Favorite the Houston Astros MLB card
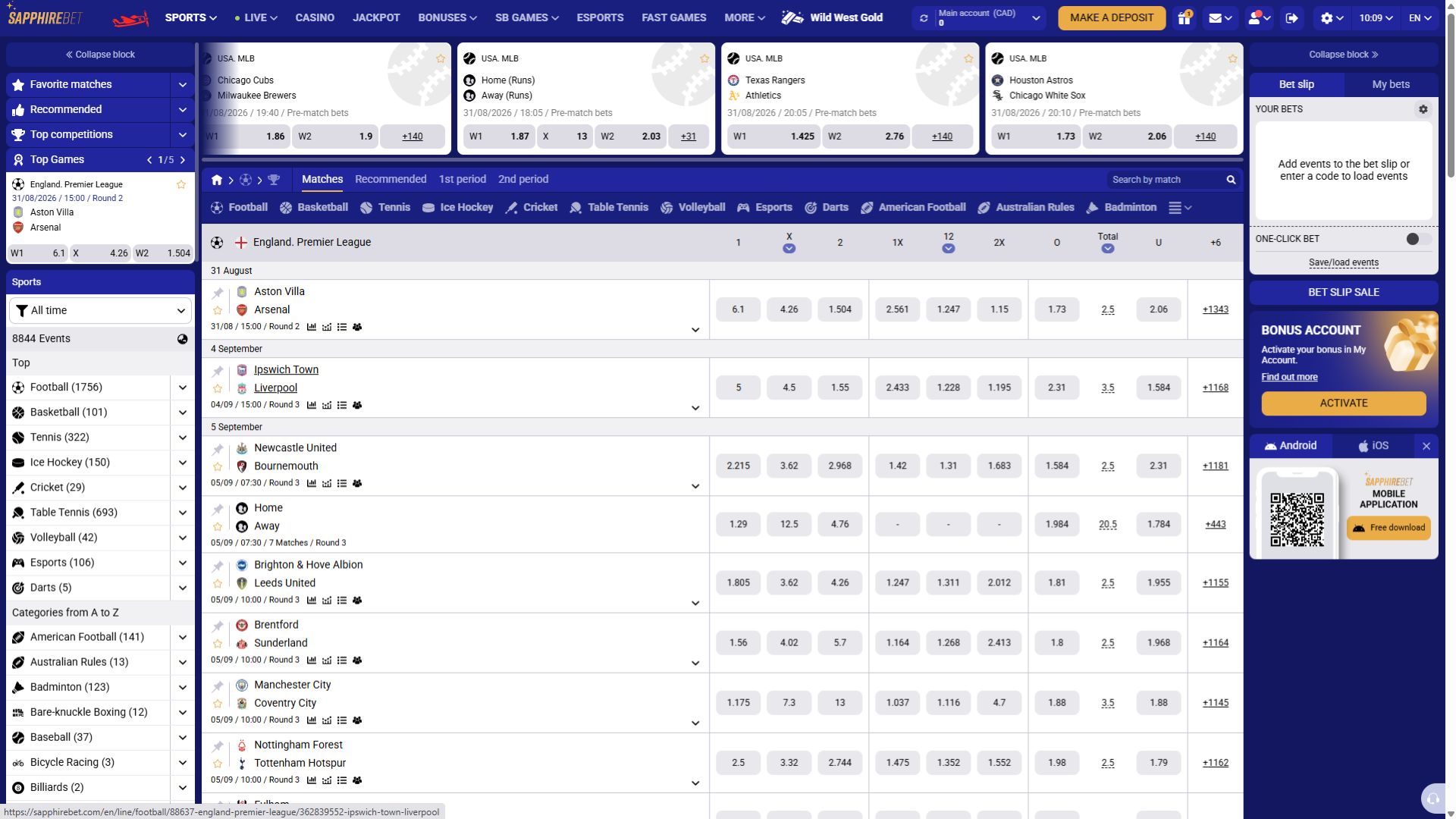This screenshot has width=1456, height=819. [x=1232, y=58]
